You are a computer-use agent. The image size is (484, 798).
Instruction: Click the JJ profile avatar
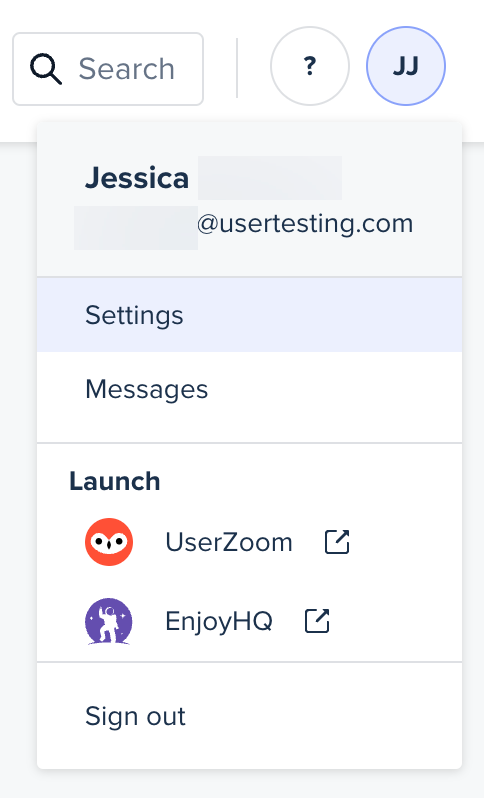pyautogui.click(x=406, y=66)
